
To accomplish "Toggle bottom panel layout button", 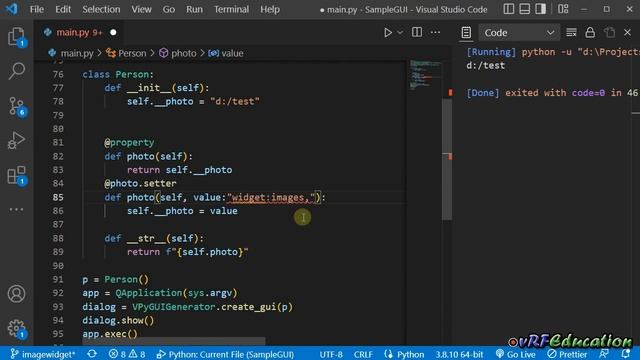I will [x=525, y=9].
